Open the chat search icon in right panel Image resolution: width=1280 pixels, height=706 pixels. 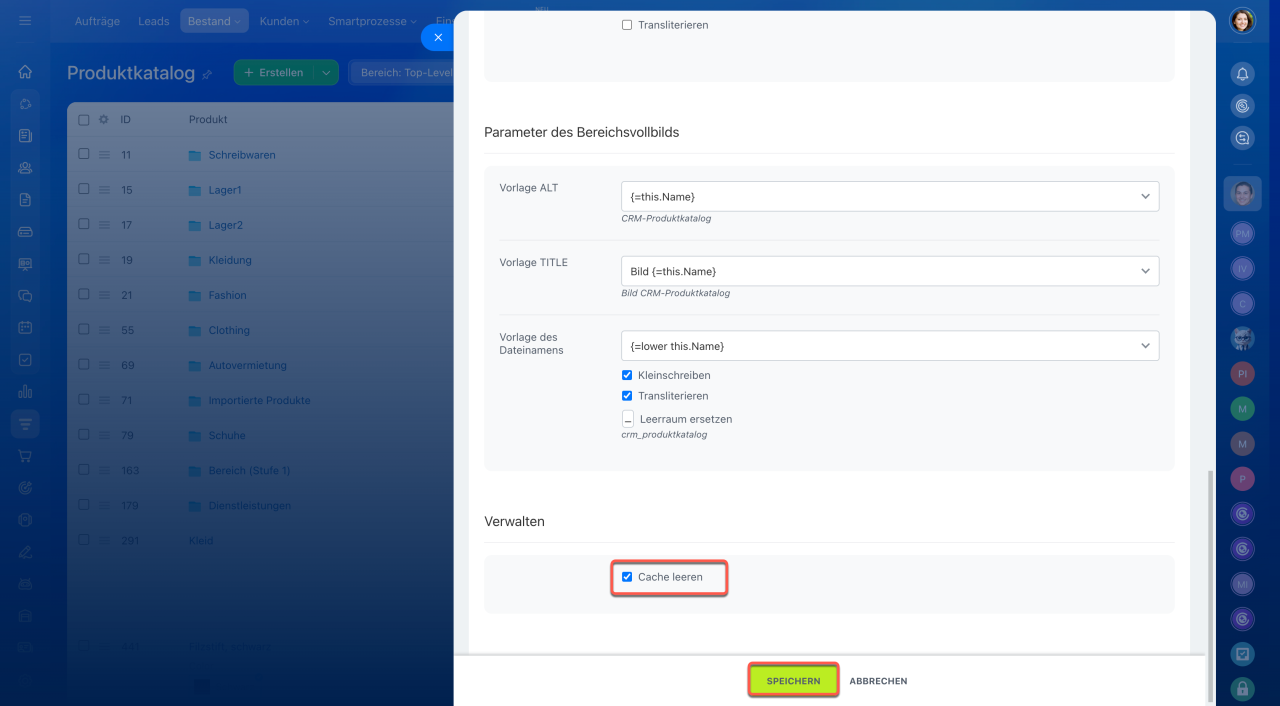(x=1242, y=139)
